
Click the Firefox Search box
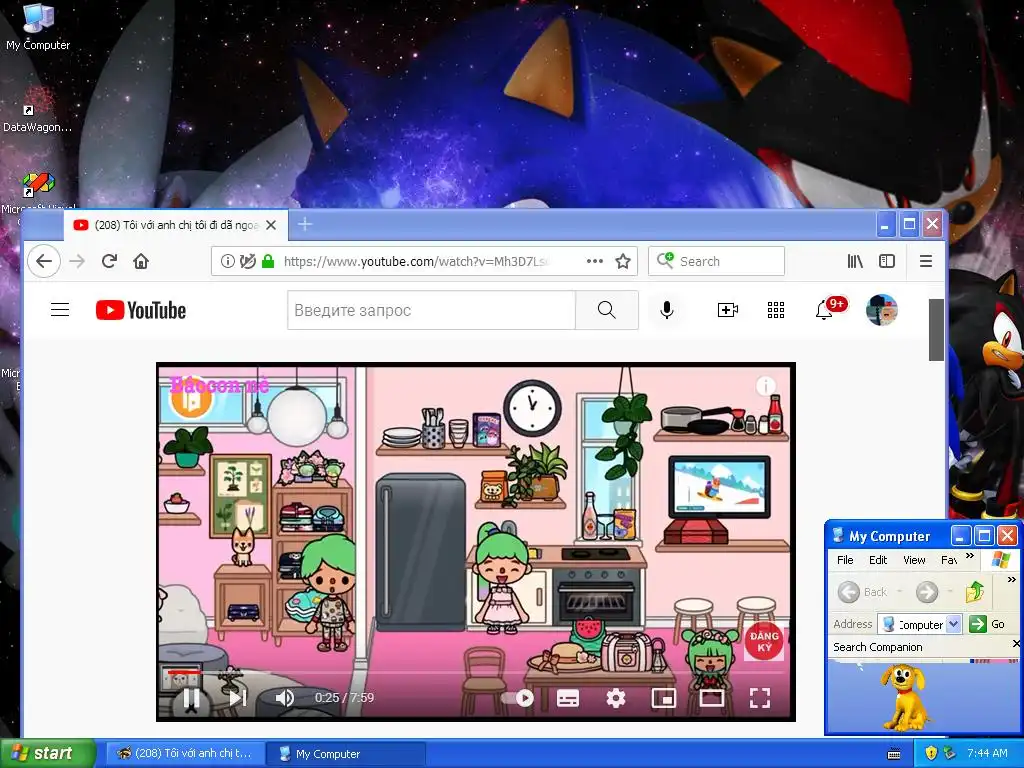(716, 261)
